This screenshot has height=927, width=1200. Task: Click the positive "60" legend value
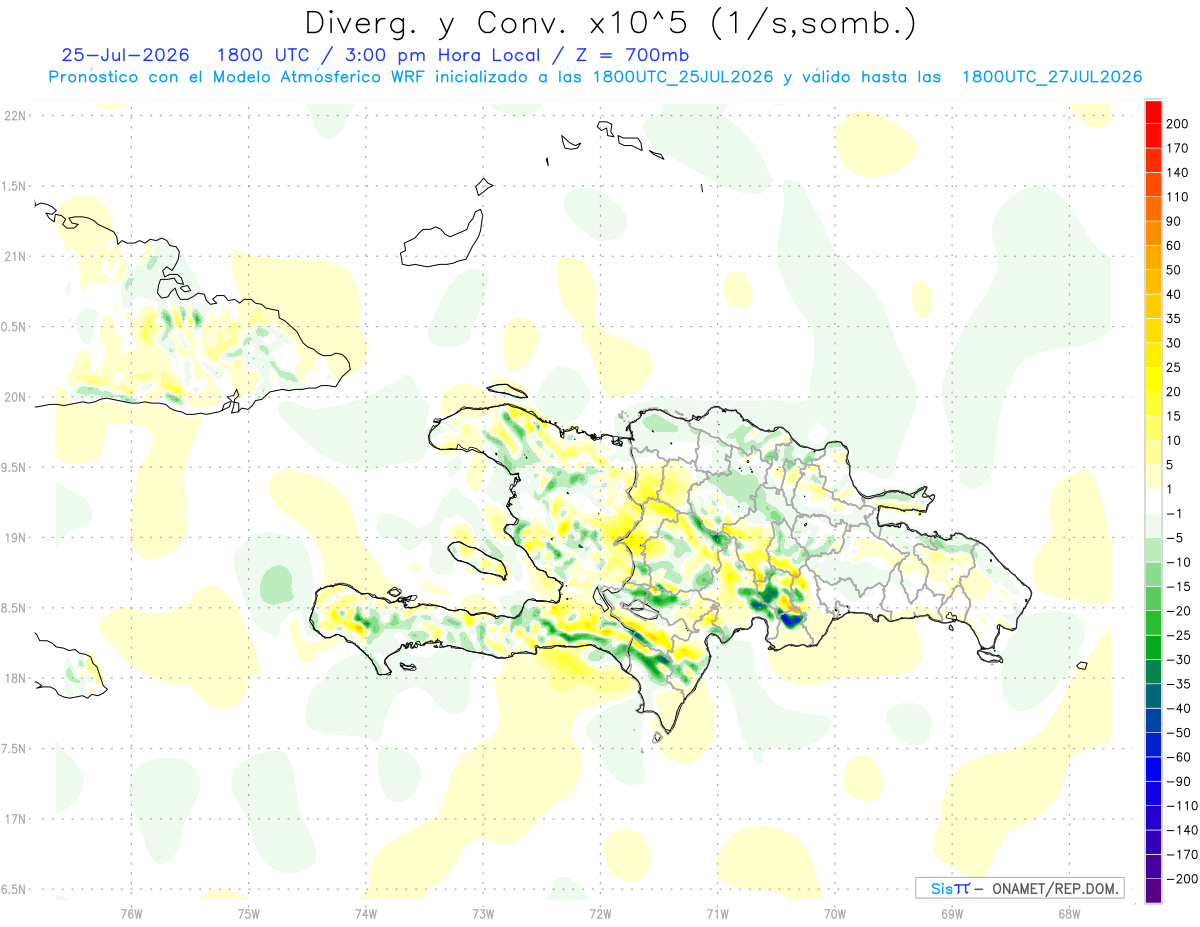tap(1174, 246)
